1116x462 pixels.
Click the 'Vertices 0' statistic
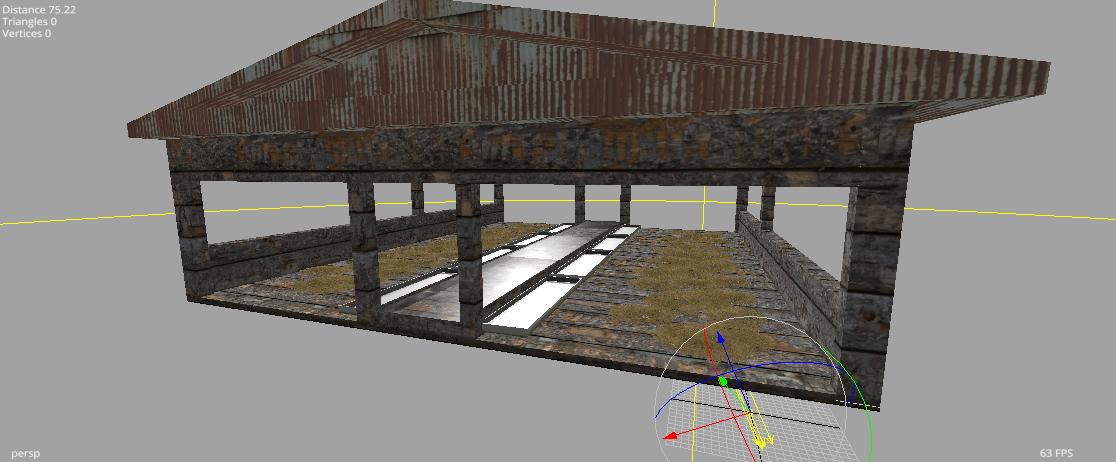pyautogui.click(x=26, y=33)
